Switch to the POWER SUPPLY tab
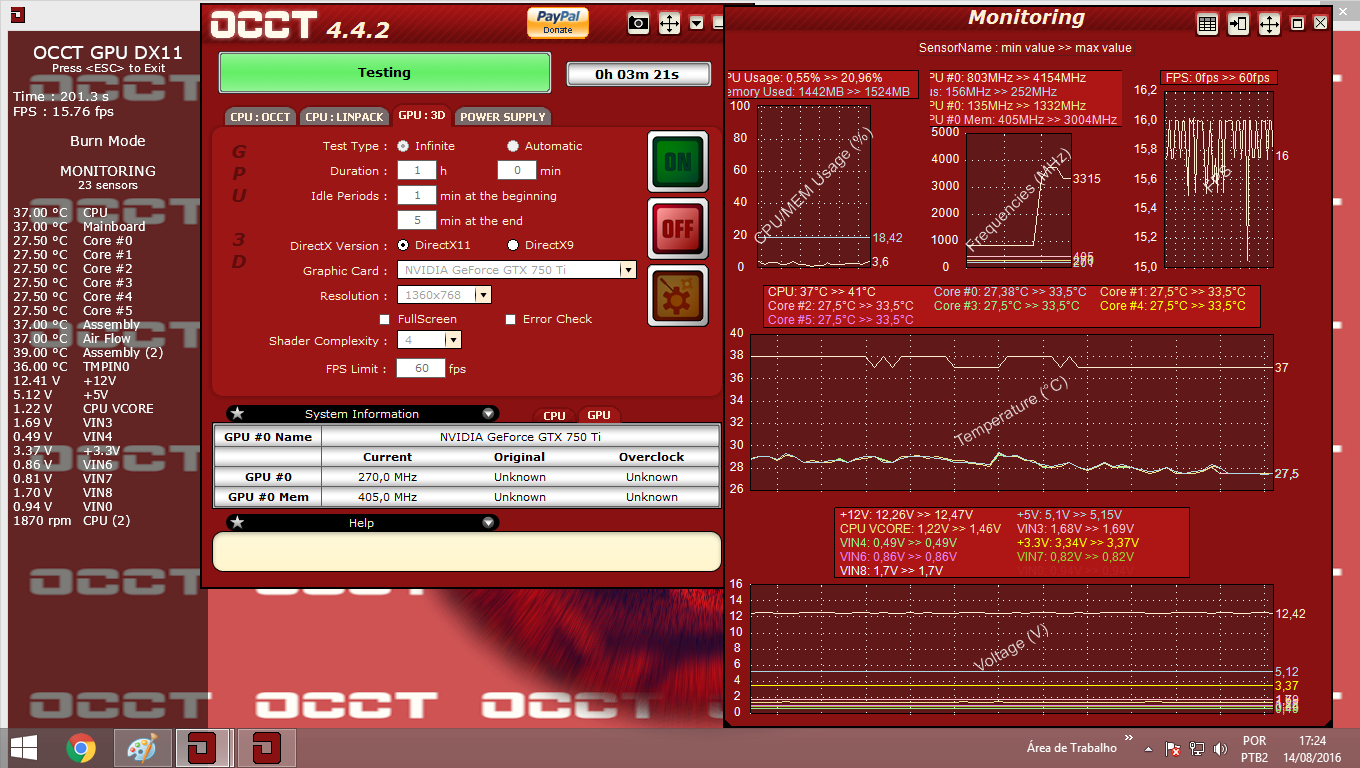Image resolution: width=1360 pixels, height=768 pixels. coord(502,117)
